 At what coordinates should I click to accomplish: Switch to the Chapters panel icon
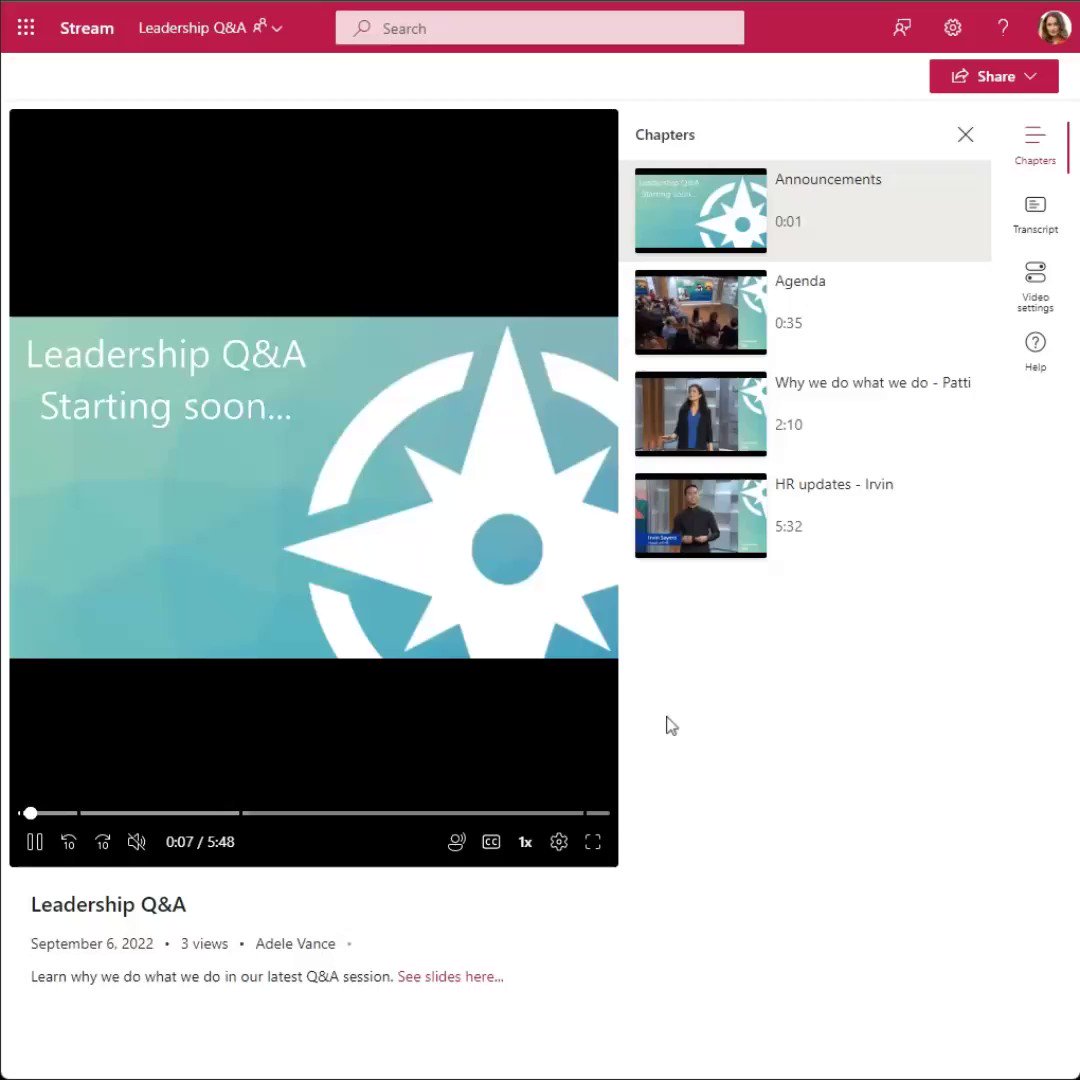coord(1035,142)
